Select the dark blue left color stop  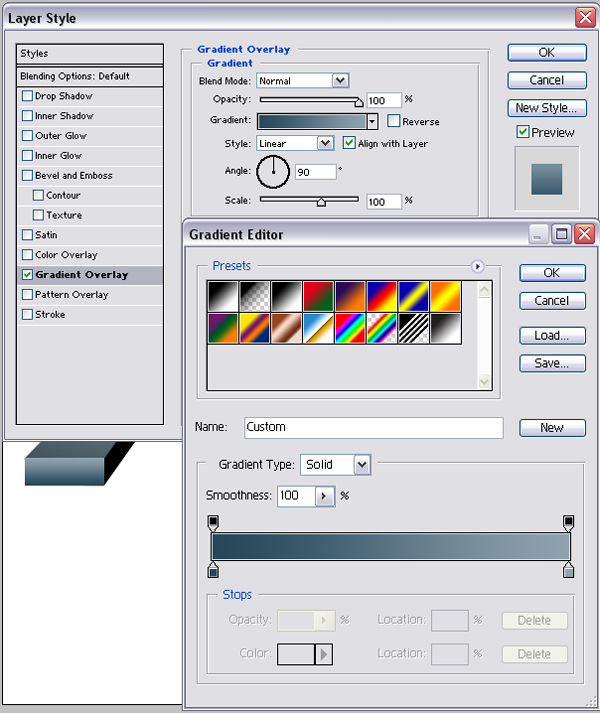(213, 570)
